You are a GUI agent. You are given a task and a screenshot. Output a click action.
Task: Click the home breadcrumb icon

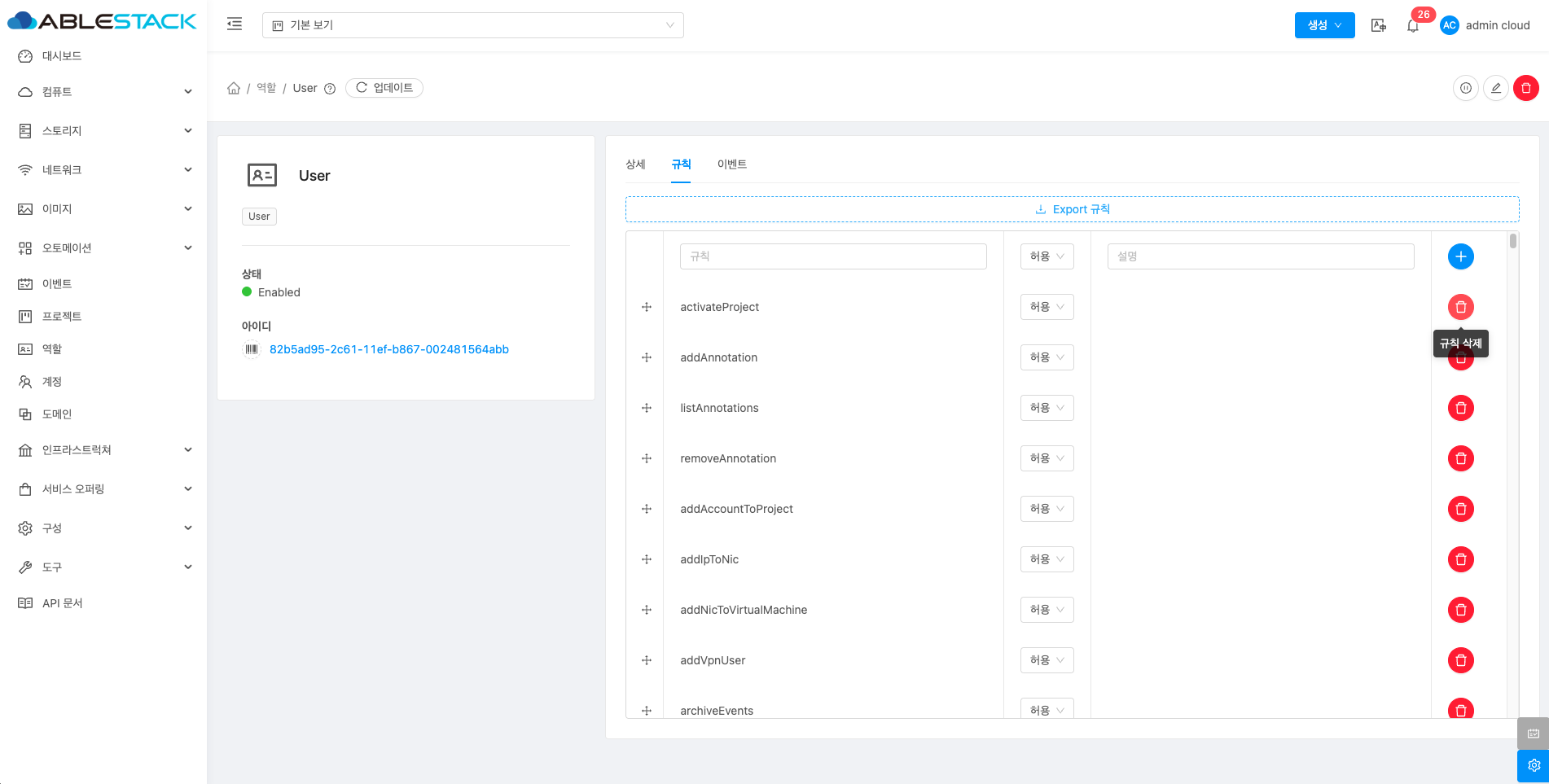click(234, 88)
